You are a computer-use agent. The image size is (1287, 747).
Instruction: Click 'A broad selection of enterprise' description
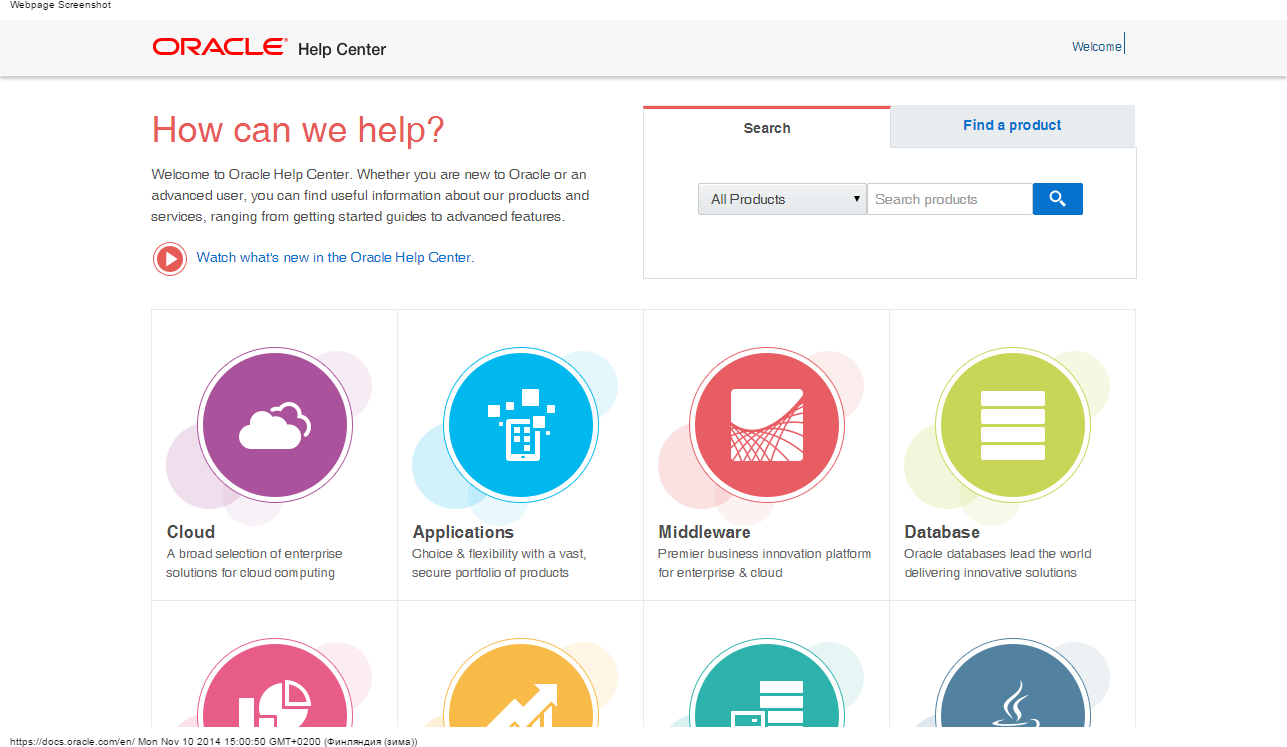(254, 554)
